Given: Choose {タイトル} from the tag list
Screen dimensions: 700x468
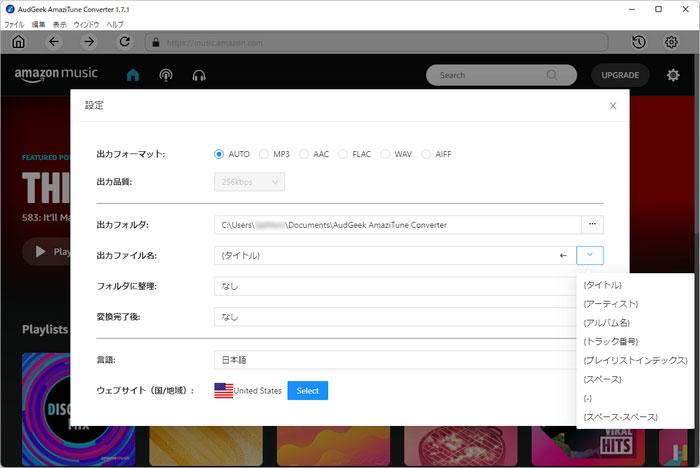Looking at the screenshot, I should 602,285.
